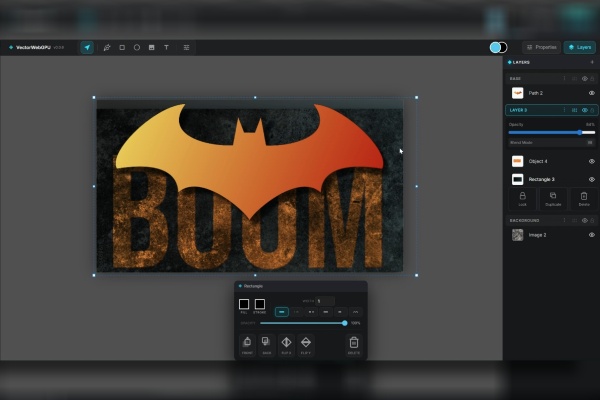Open the Fill color swatch

pos(244,304)
